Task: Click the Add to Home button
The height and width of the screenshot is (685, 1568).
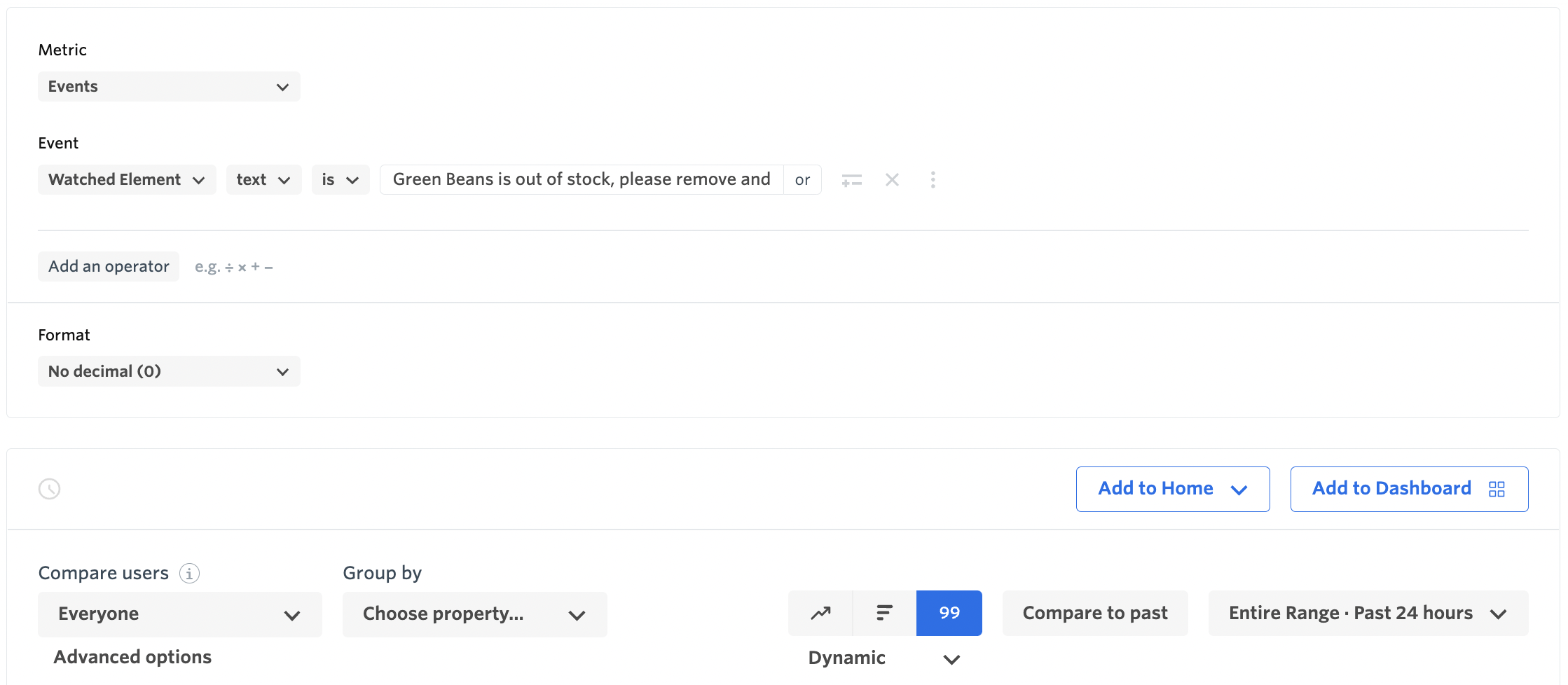Action: point(1172,489)
